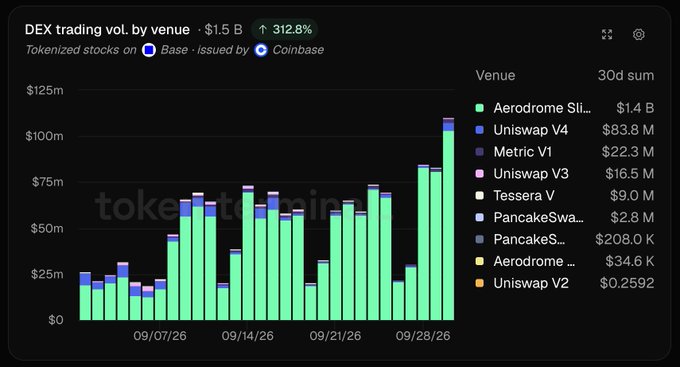Click the $34.6 K value
680x367 pixels.
630,261
